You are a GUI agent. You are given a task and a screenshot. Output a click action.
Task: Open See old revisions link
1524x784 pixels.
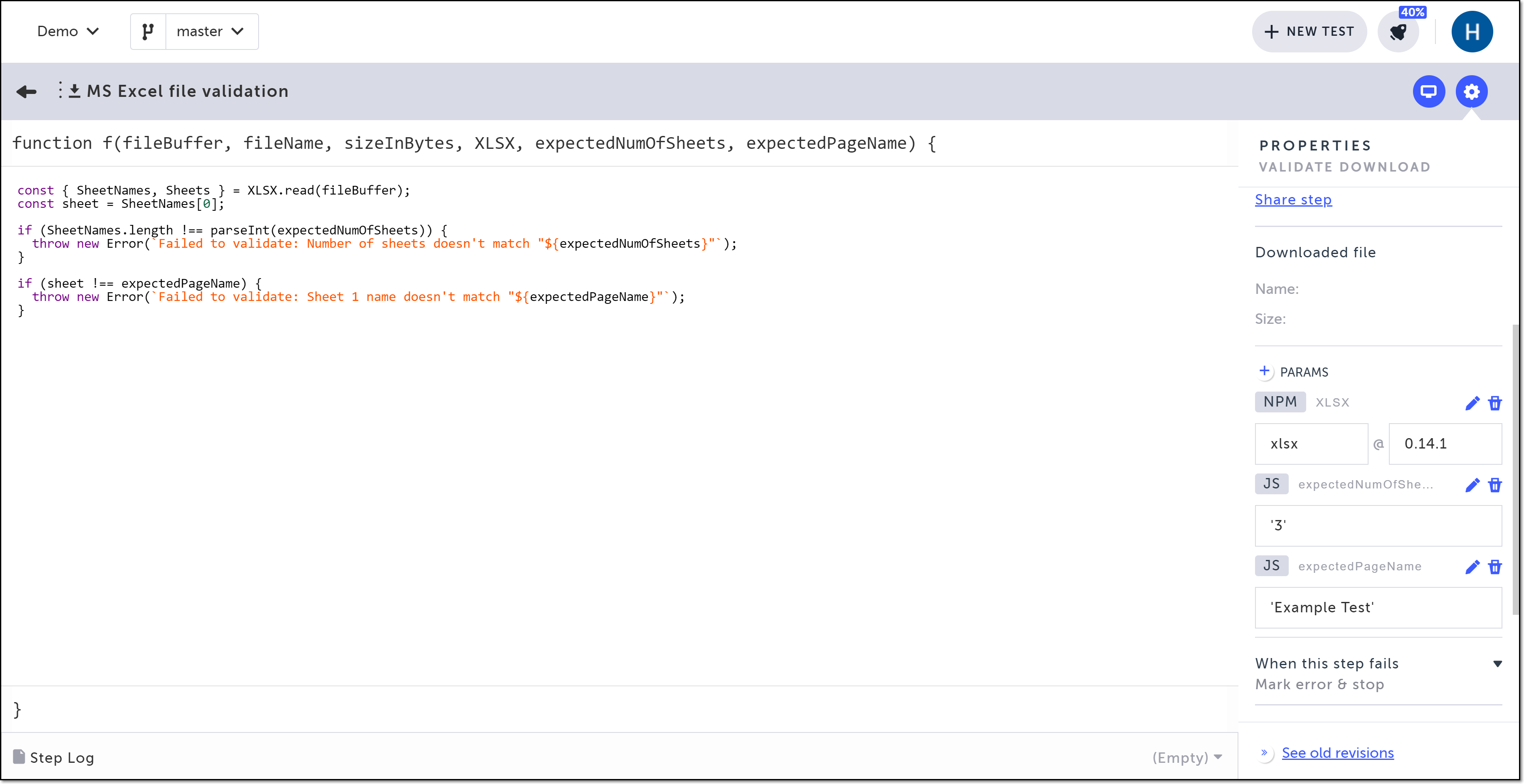1337,753
